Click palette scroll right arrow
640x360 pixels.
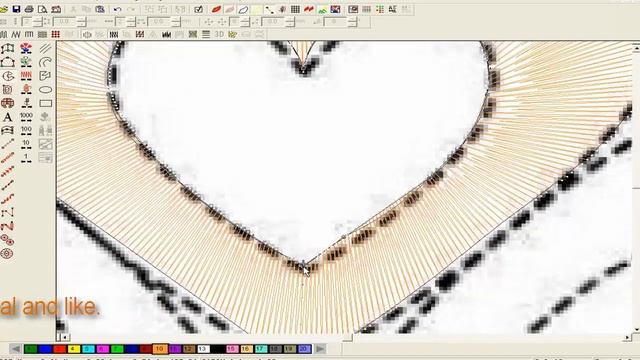pos(320,349)
